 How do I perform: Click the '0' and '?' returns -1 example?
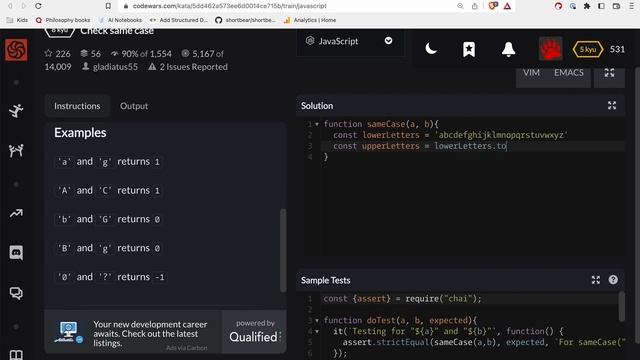tap(111, 277)
